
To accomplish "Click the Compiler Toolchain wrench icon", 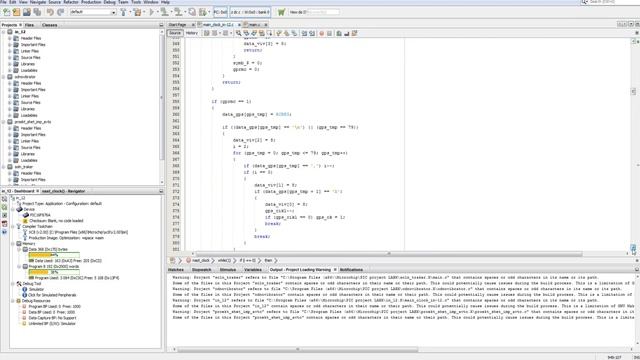I will [x=19, y=226].
